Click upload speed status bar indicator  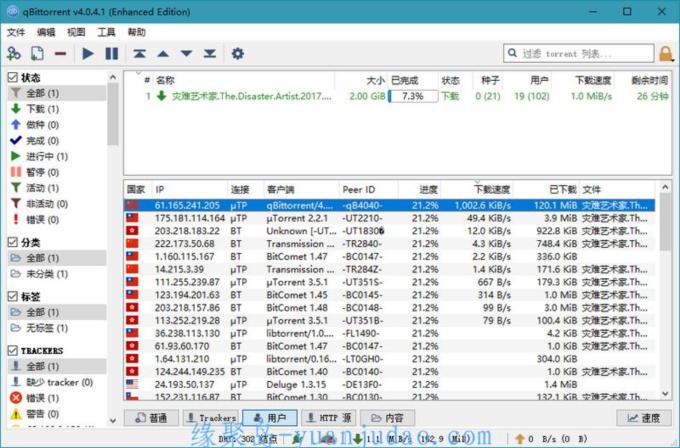[551, 438]
